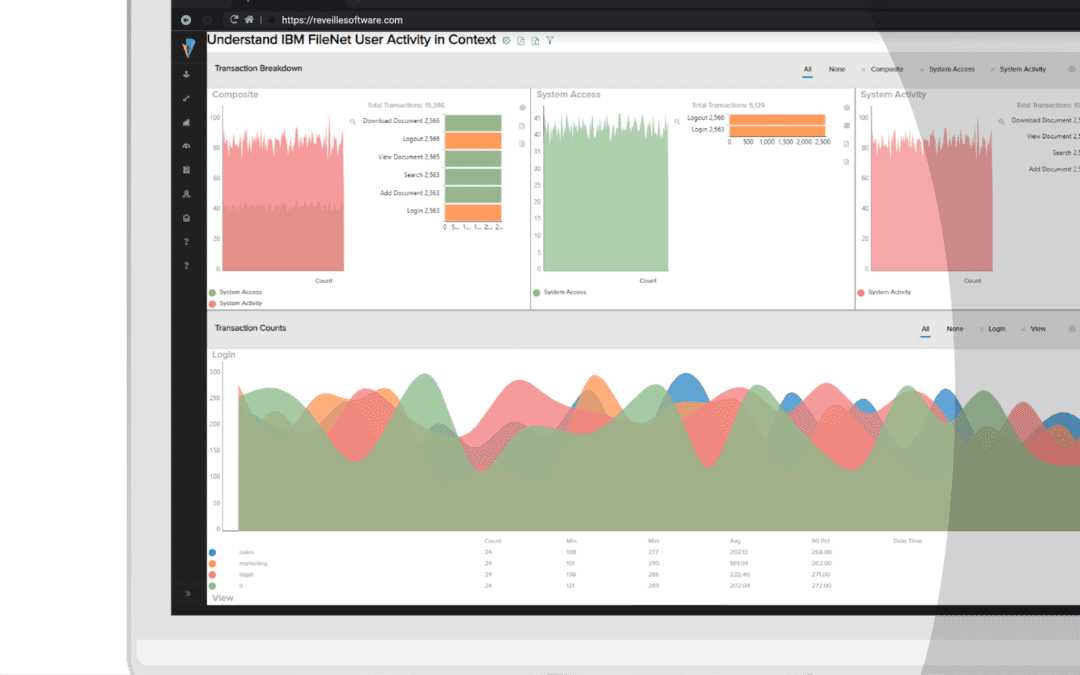Screen dimensions: 1080x675
Task: Click the orange marketing legend dot
Action: (x=212, y=563)
